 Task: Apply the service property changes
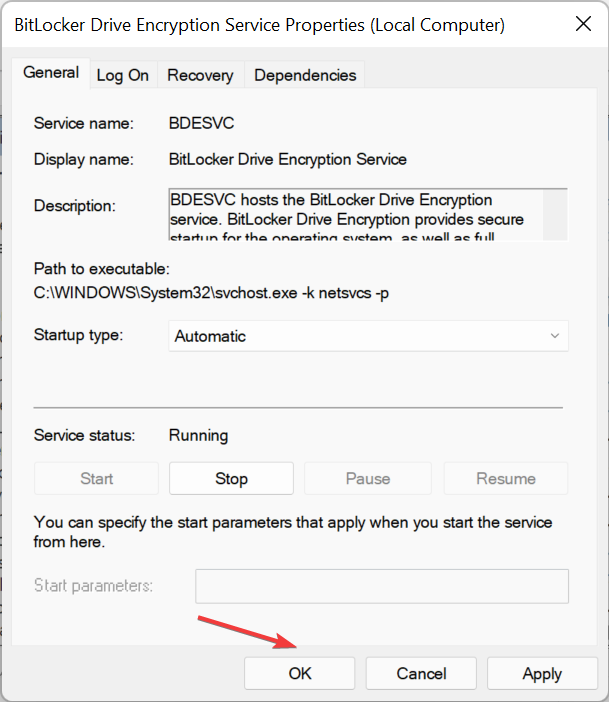(x=542, y=674)
